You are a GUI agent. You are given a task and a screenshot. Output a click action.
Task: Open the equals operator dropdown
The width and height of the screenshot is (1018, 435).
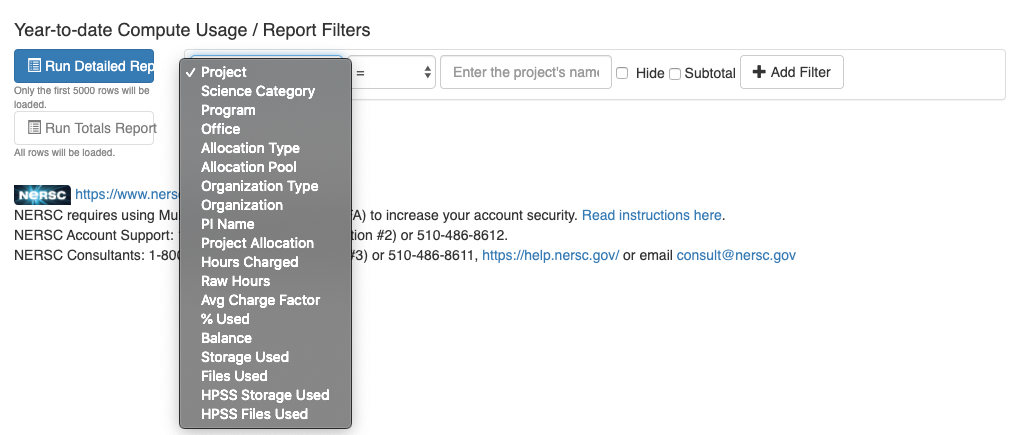[393, 72]
